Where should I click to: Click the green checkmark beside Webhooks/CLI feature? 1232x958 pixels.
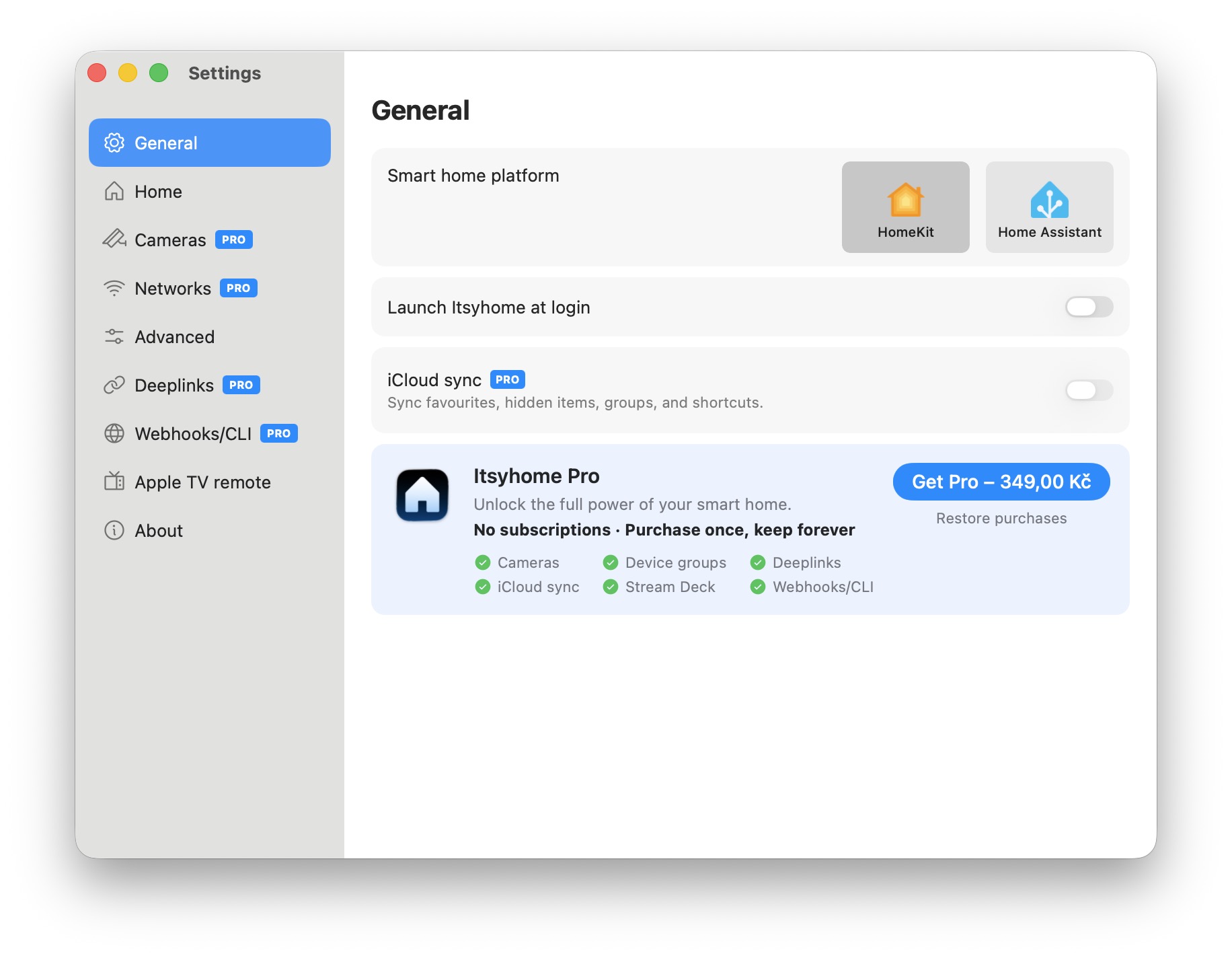click(758, 587)
